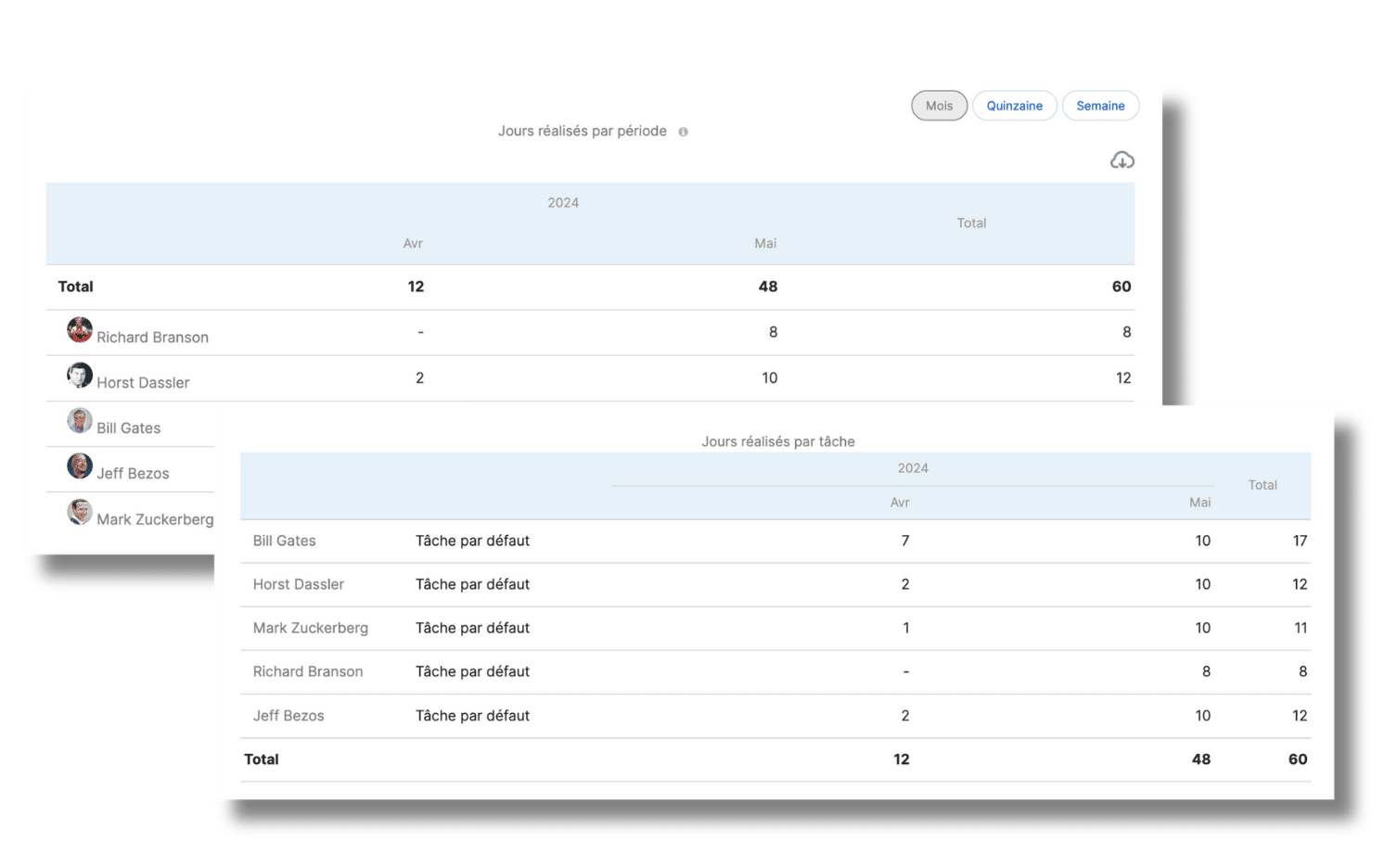Image resolution: width=1397 pixels, height=868 pixels.
Task: Click Mai total 48 in task table
Action: coord(1201,759)
